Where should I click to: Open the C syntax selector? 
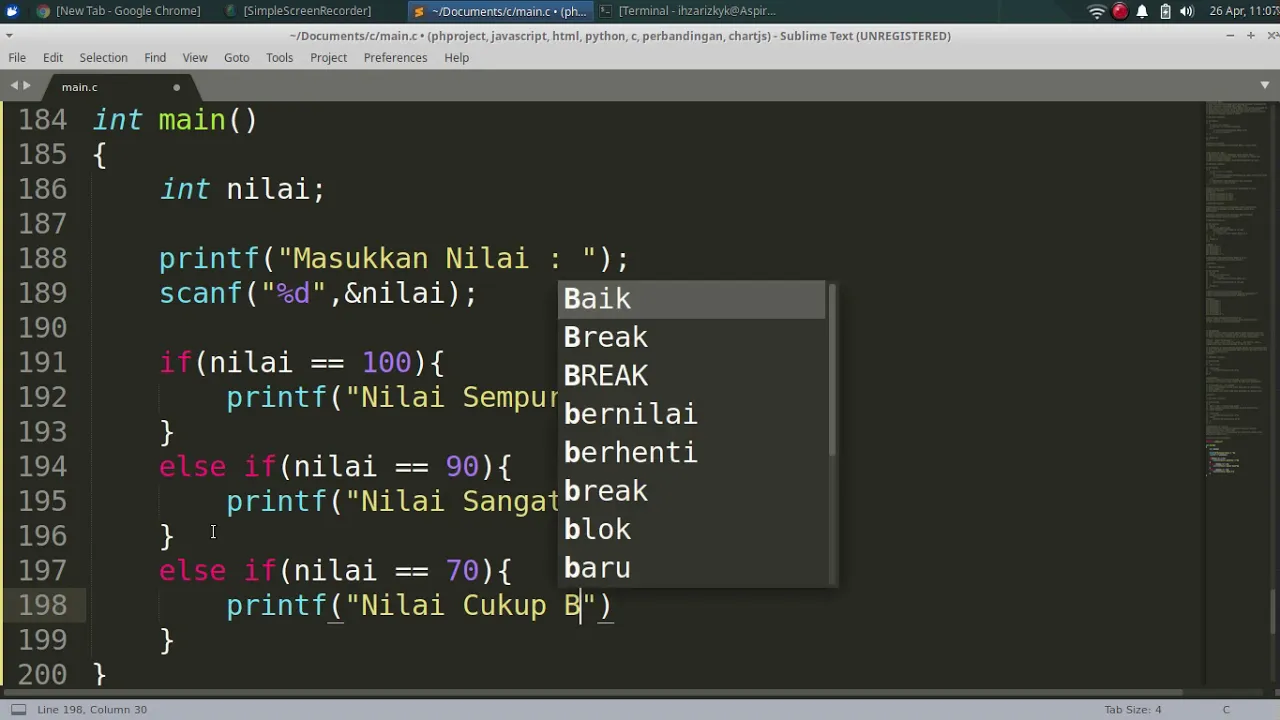pyautogui.click(x=1226, y=710)
